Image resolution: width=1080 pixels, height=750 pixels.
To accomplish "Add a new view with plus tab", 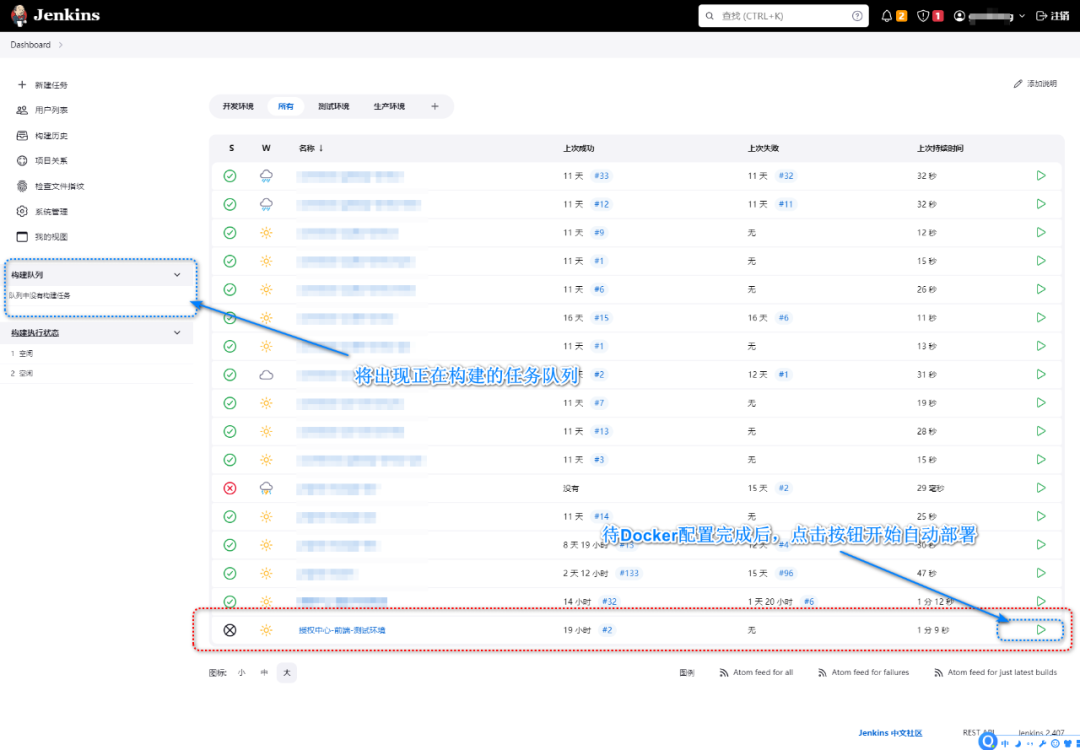I will 435,107.
